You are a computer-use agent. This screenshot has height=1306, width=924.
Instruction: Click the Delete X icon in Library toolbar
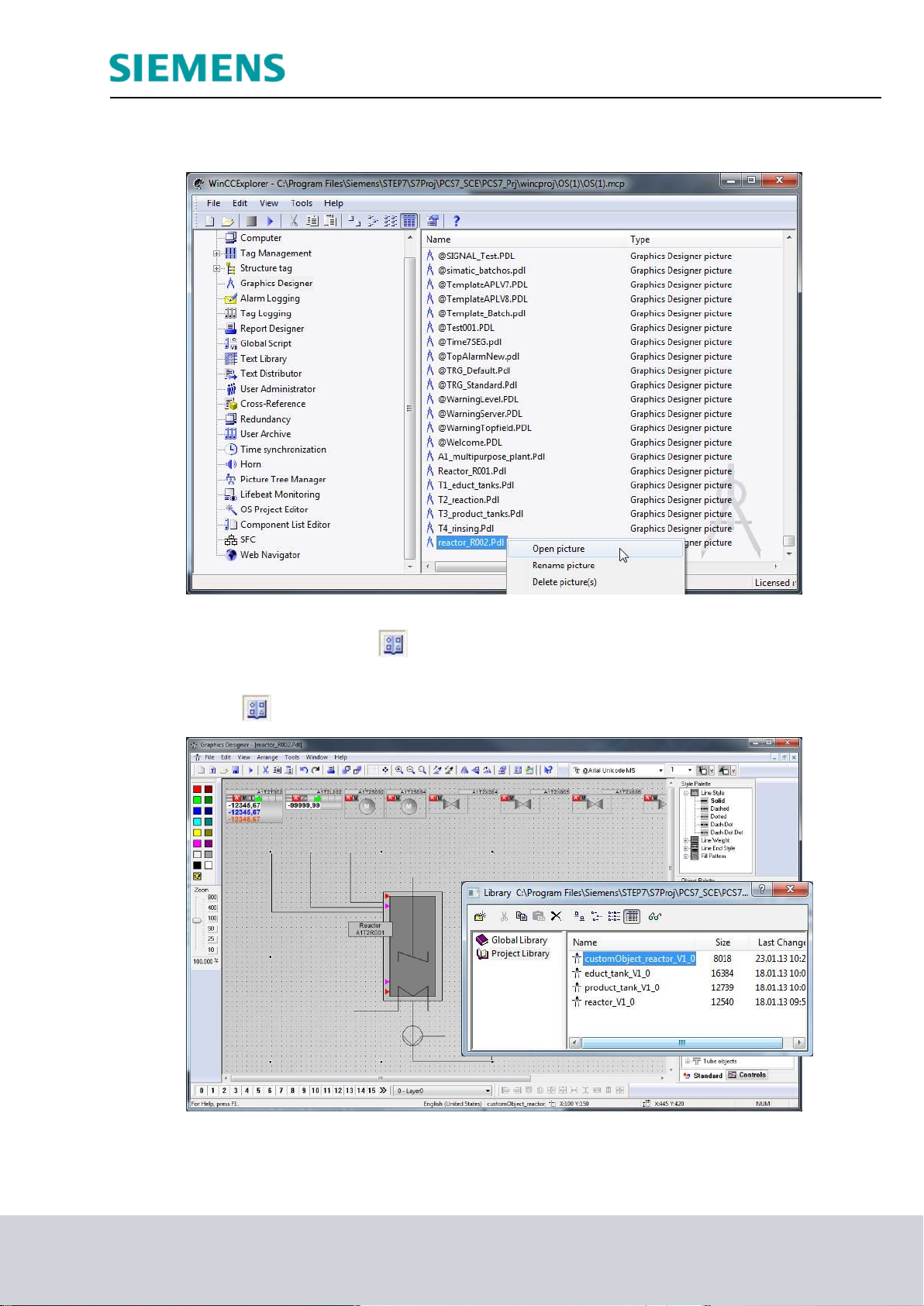tap(556, 916)
